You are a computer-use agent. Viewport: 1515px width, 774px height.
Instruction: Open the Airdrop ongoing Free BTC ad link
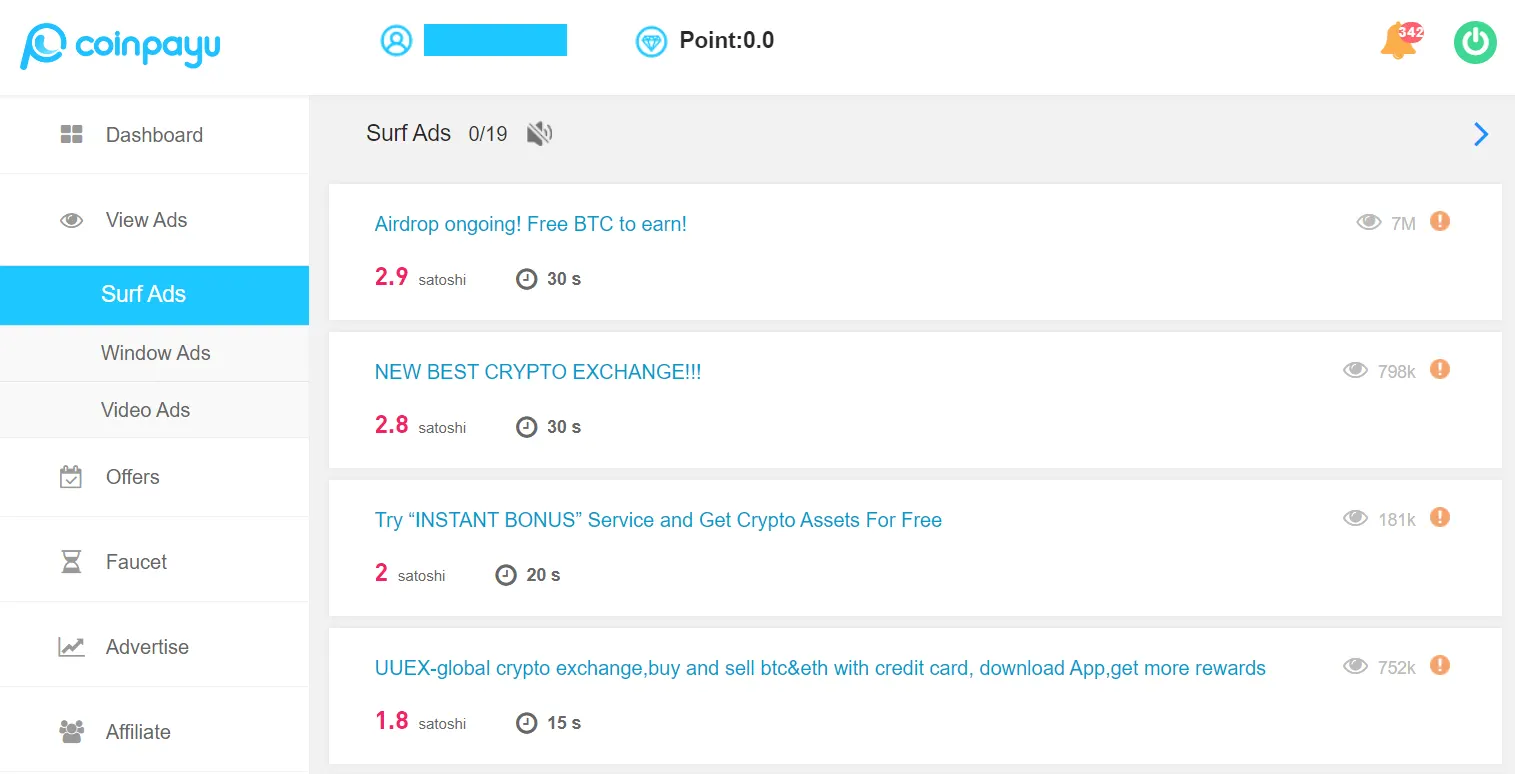[530, 224]
